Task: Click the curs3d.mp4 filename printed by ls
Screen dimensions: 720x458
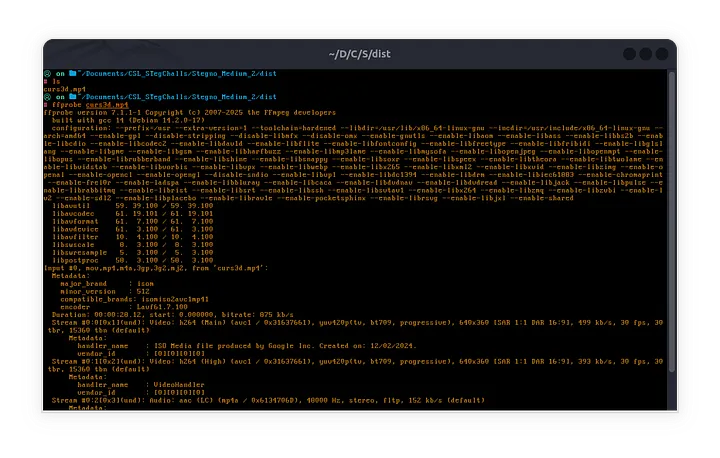Action: (65, 89)
